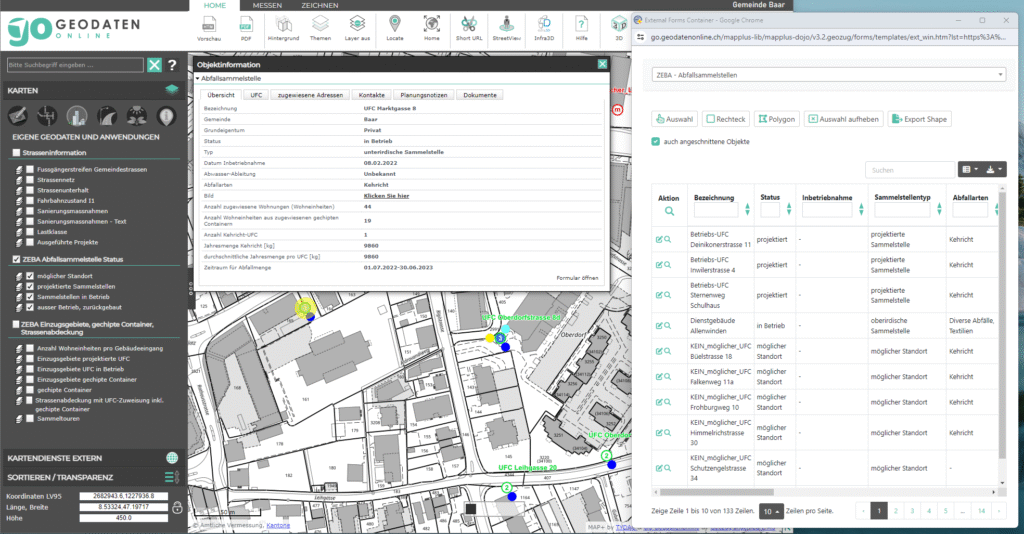The width and height of the screenshot is (1024, 534).
Task: Open the ZEBA - Abfallsammelstellen dropdown
Action: pyautogui.click(x=828, y=74)
